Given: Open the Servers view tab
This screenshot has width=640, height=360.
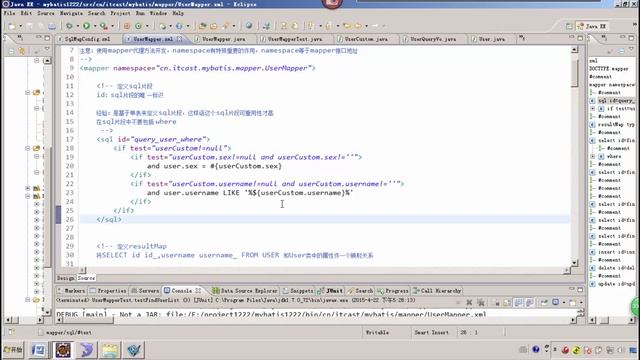Looking at the screenshot, I should point(145,291).
